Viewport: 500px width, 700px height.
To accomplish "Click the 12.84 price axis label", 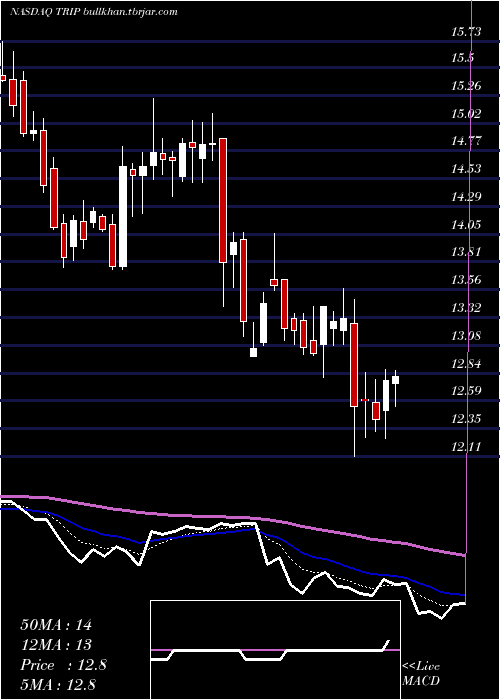I will click(x=467, y=363).
